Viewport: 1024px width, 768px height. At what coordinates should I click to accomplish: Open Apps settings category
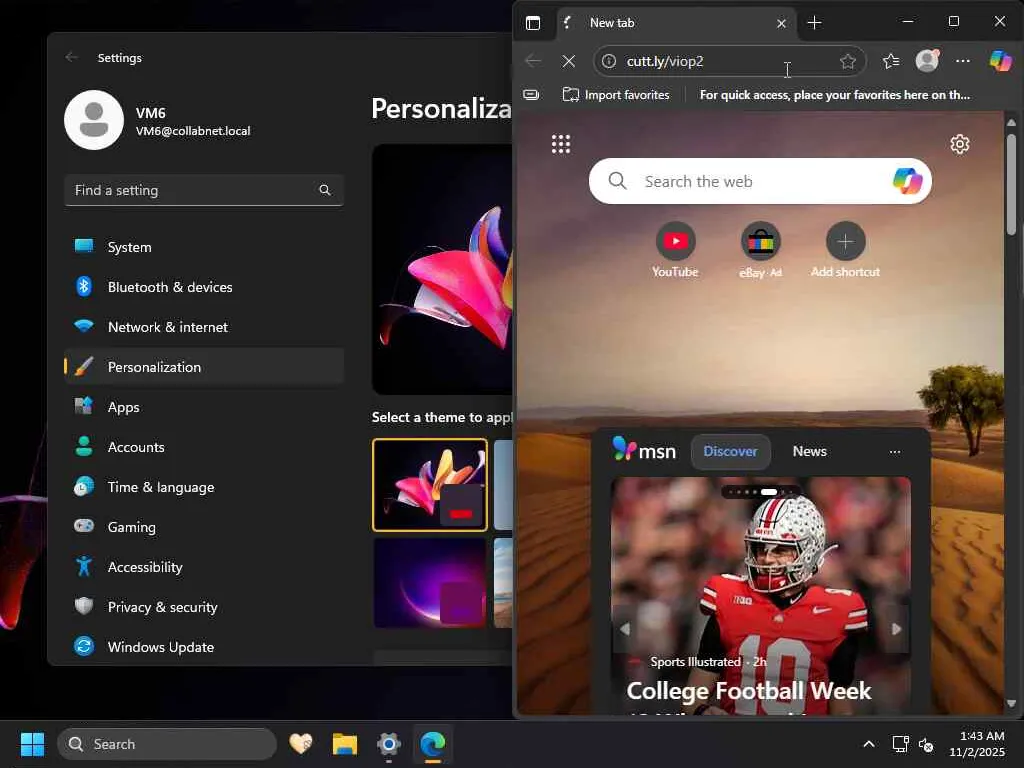click(204, 407)
